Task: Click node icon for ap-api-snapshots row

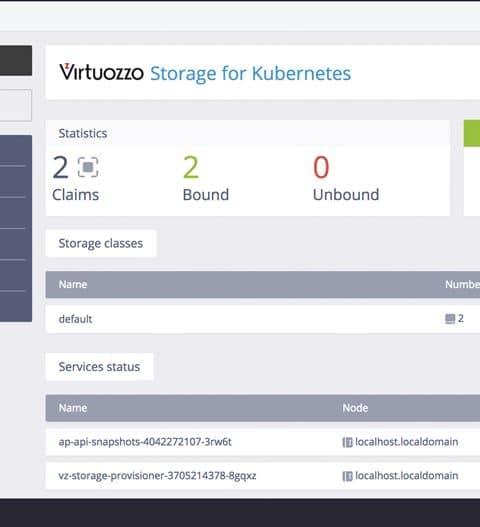Action: [347, 442]
